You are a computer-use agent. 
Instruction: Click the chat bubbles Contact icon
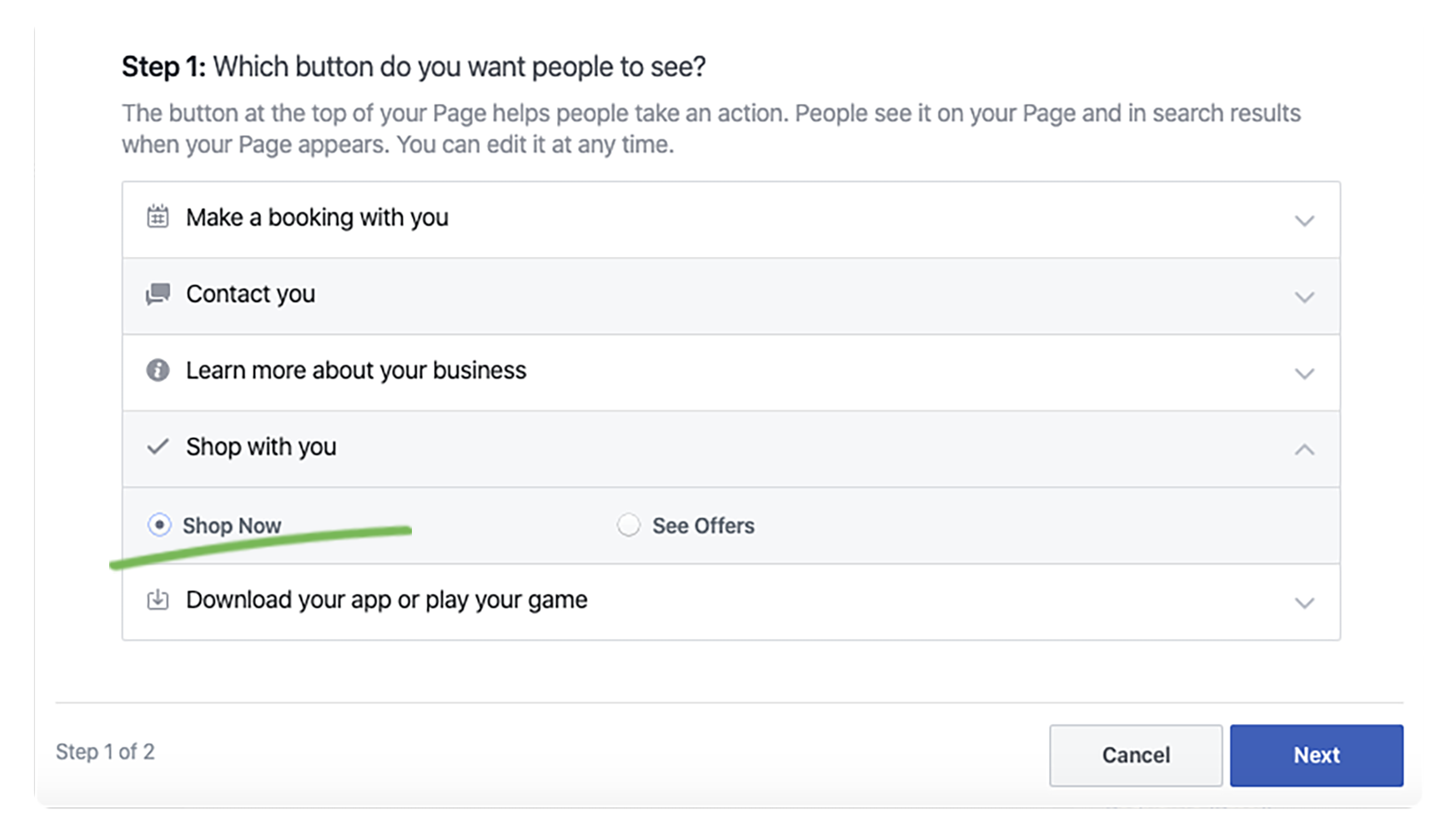pos(158,294)
